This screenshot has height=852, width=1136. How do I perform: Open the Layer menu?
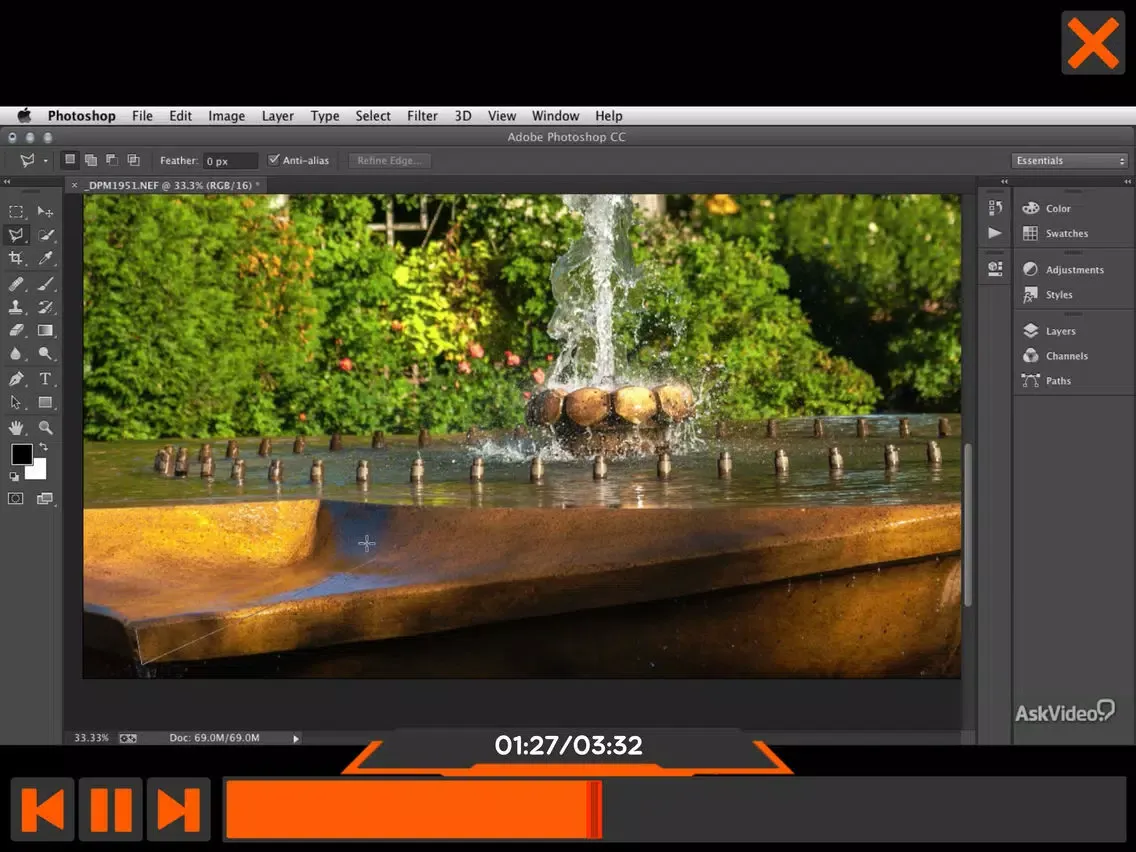point(277,116)
